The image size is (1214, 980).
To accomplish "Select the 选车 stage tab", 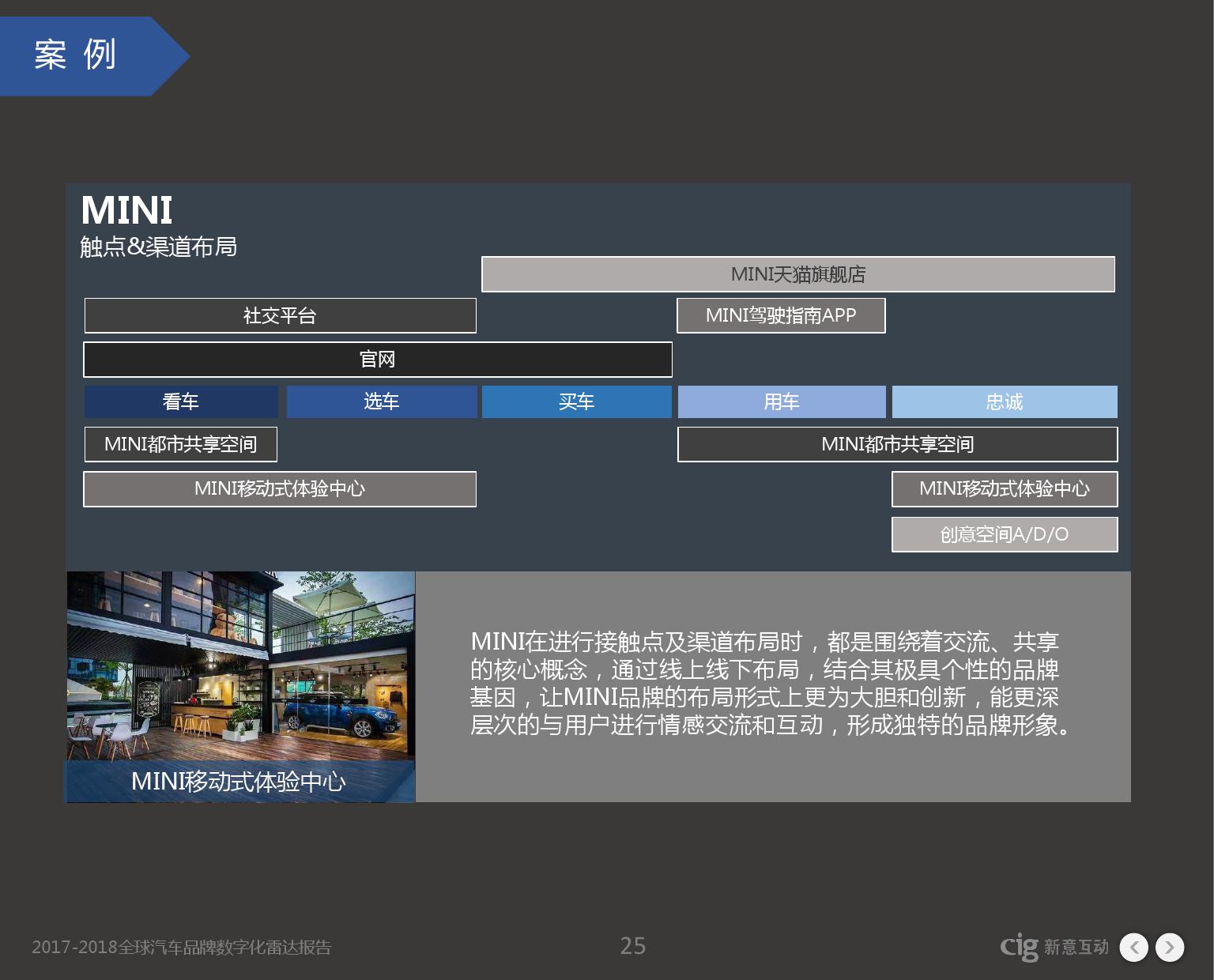I will coord(381,401).
